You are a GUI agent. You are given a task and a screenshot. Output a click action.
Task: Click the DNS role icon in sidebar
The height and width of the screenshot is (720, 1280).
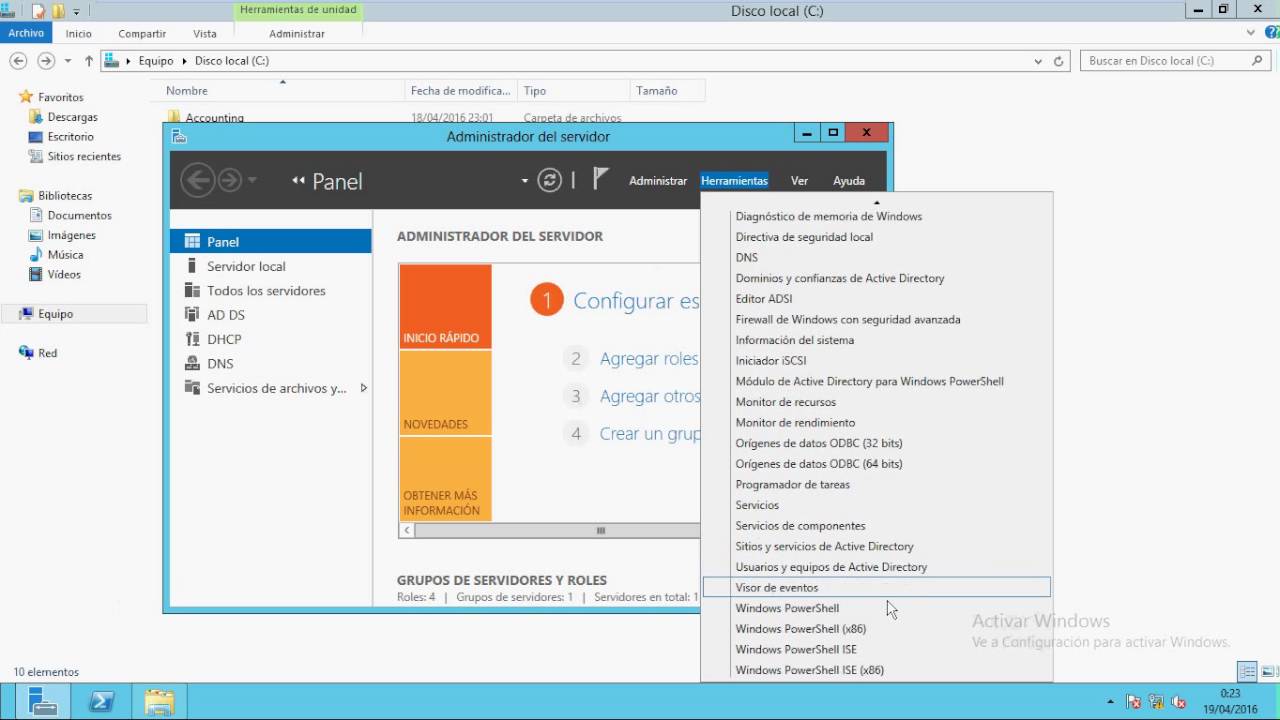[192, 363]
